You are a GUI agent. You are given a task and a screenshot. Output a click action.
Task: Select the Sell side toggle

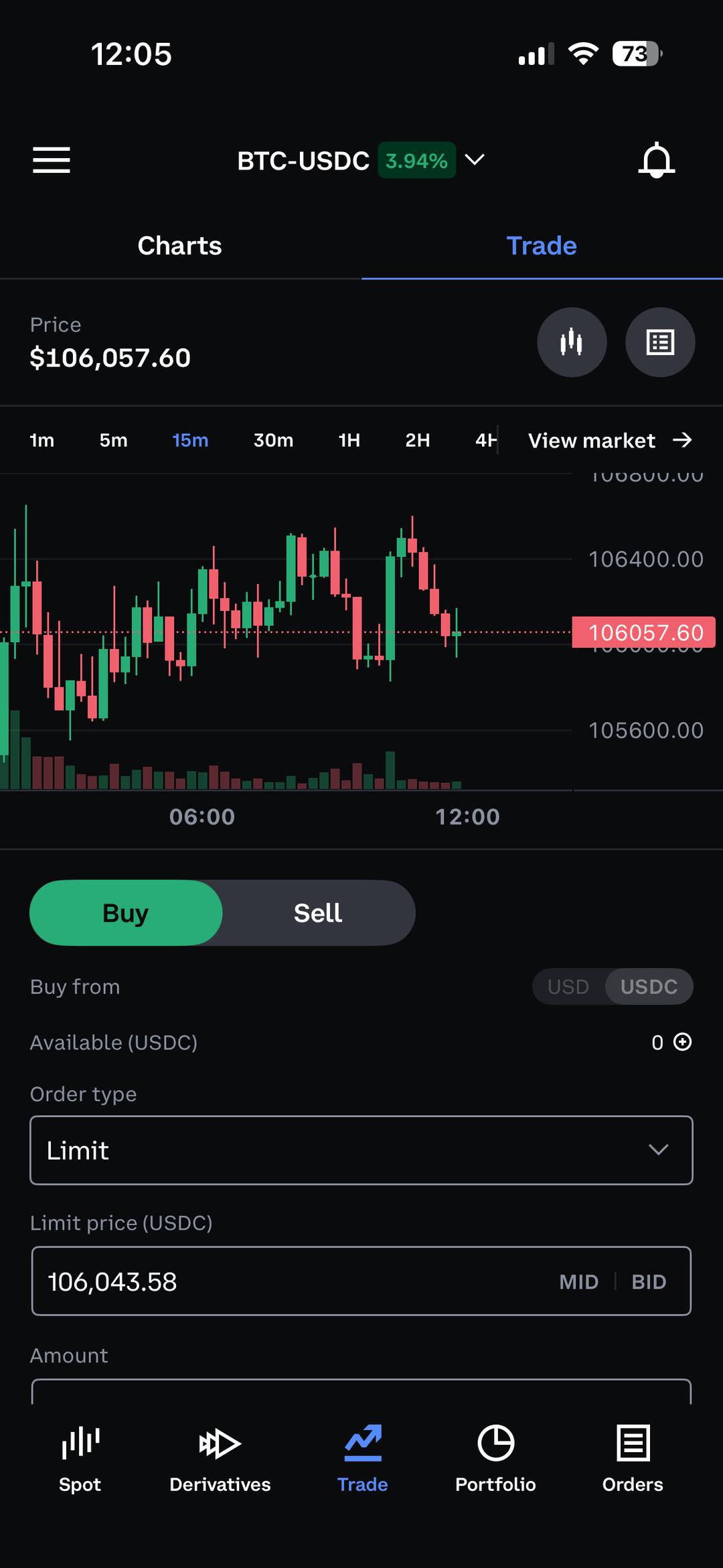318,913
